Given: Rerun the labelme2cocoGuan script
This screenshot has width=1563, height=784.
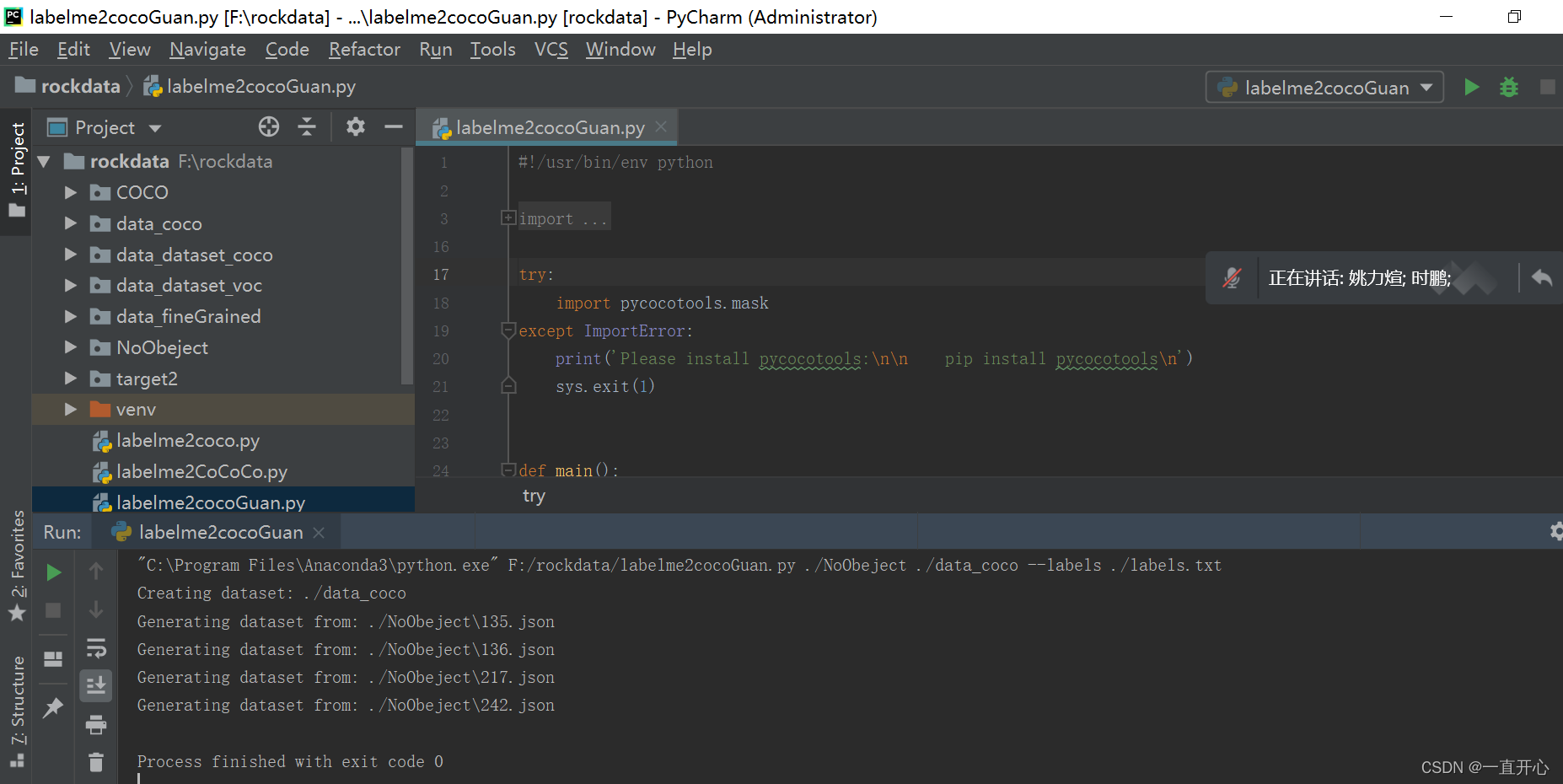Looking at the screenshot, I should pyautogui.click(x=54, y=572).
